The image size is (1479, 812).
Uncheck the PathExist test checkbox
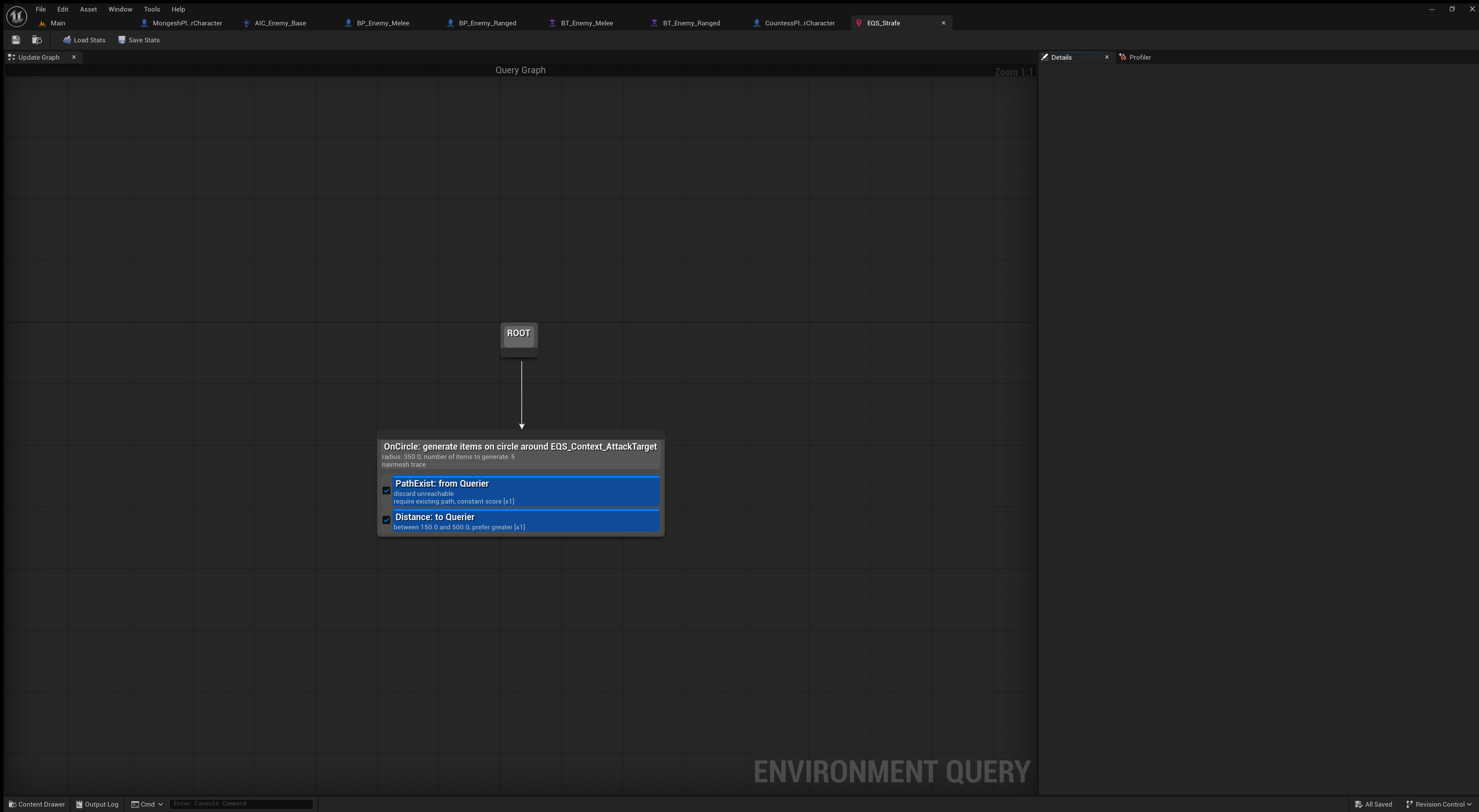[386, 491]
